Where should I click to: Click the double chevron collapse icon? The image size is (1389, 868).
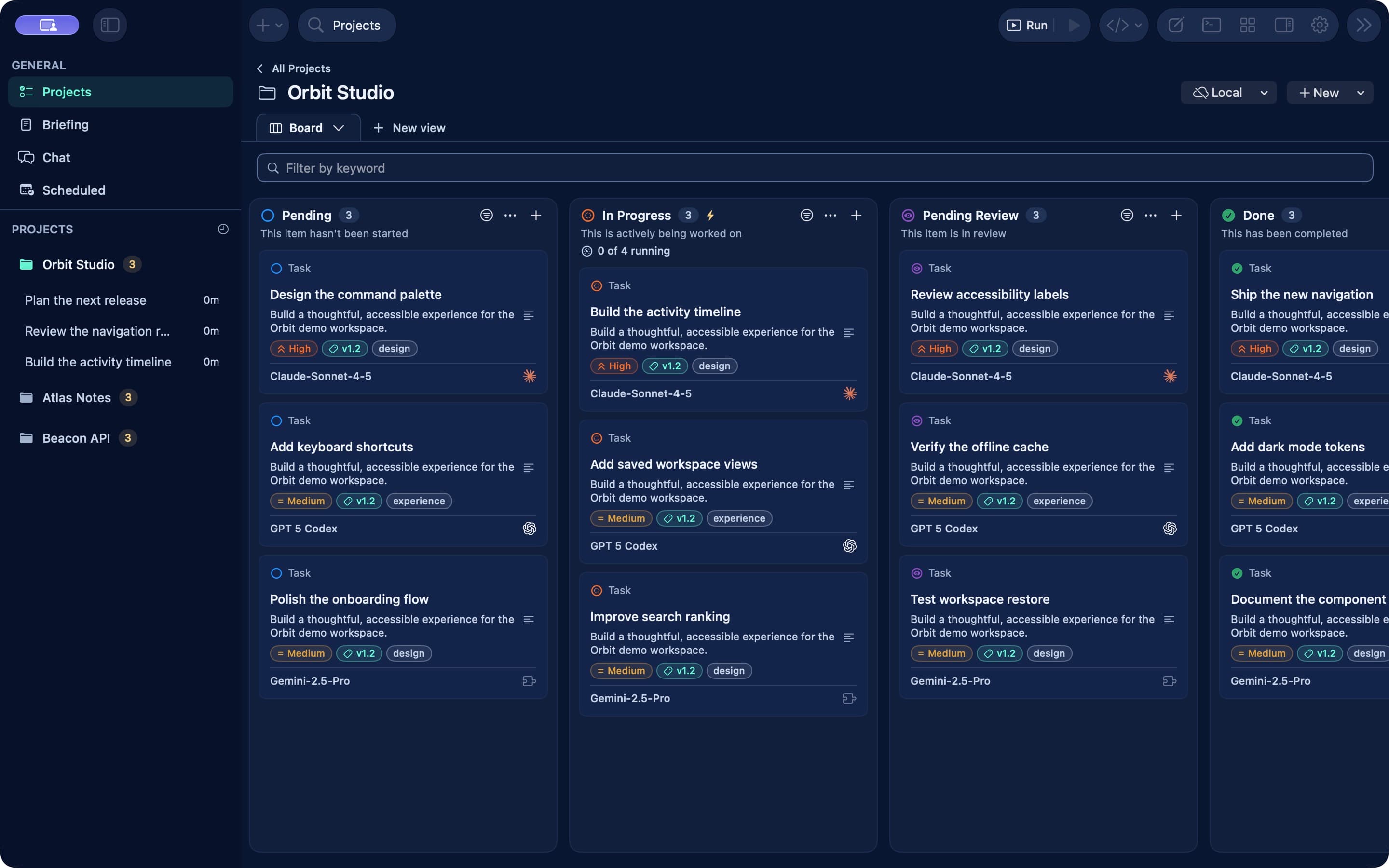tap(1364, 25)
